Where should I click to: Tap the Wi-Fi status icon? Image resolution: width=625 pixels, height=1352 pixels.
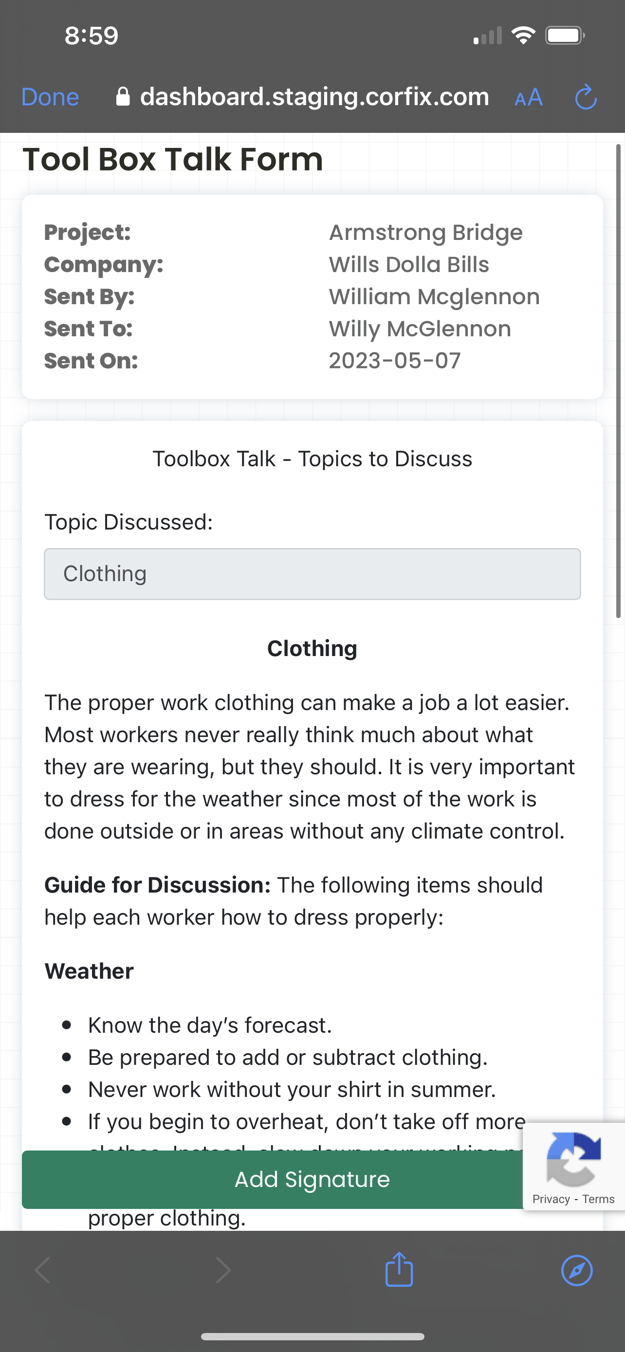click(x=522, y=36)
